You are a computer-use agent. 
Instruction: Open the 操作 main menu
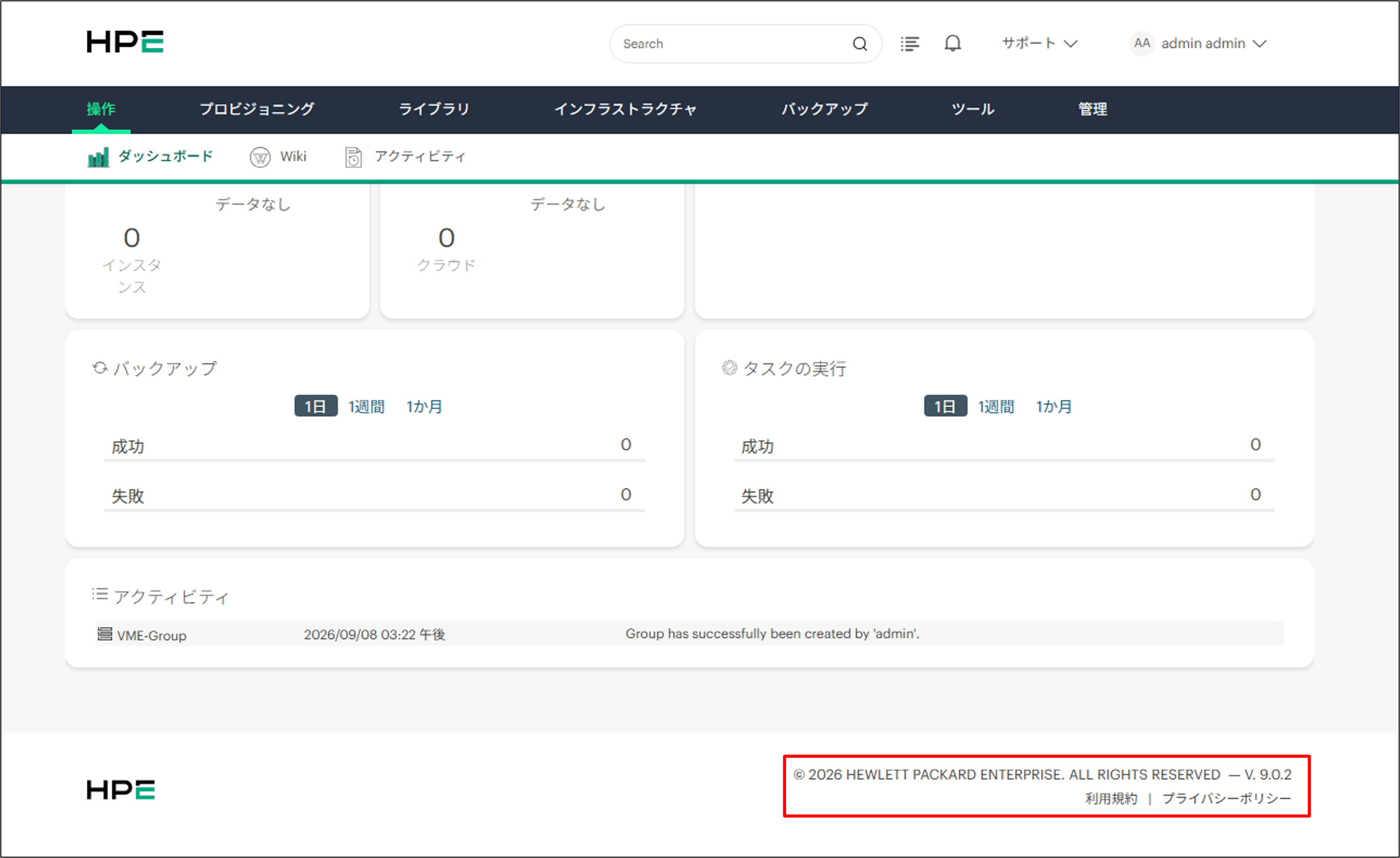pos(101,109)
